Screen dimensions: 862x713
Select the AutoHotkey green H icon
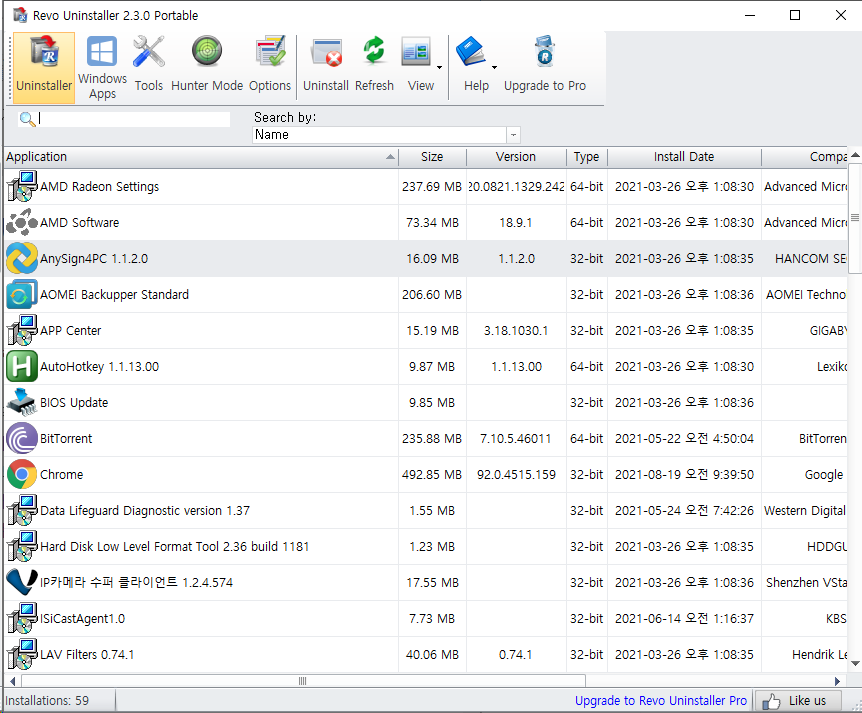click(x=22, y=367)
